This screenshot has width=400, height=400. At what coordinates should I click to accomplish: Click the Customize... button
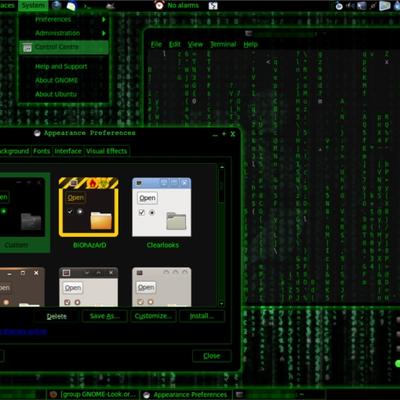tap(153, 316)
